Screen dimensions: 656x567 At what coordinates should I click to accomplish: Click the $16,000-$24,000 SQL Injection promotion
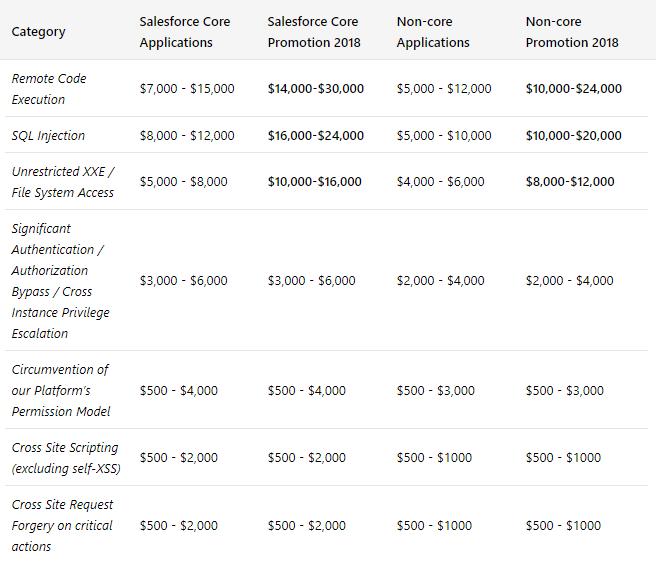point(316,135)
